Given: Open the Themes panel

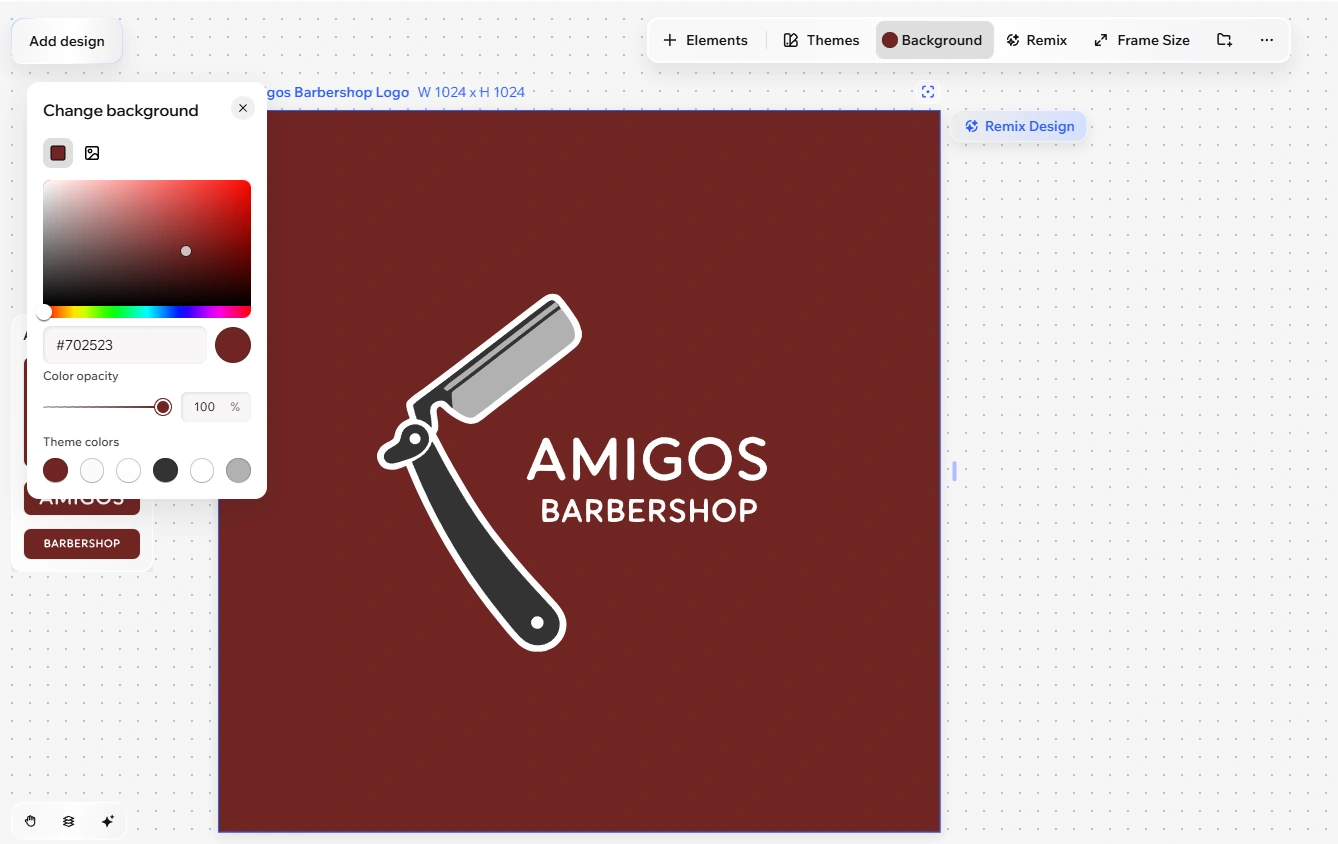Looking at the screenshot, I should pos(821,40).
